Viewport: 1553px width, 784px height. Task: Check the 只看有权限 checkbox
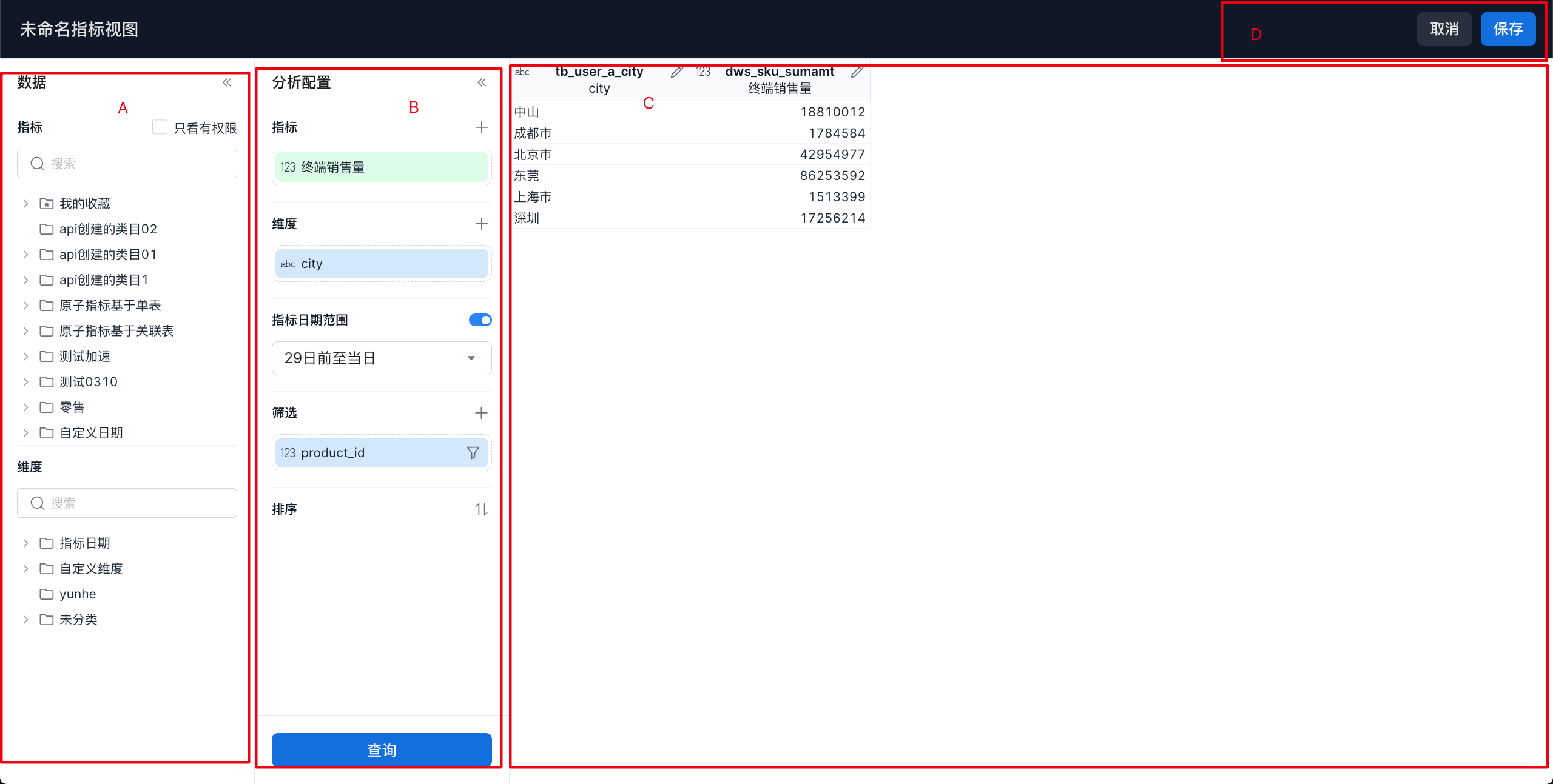160,127
